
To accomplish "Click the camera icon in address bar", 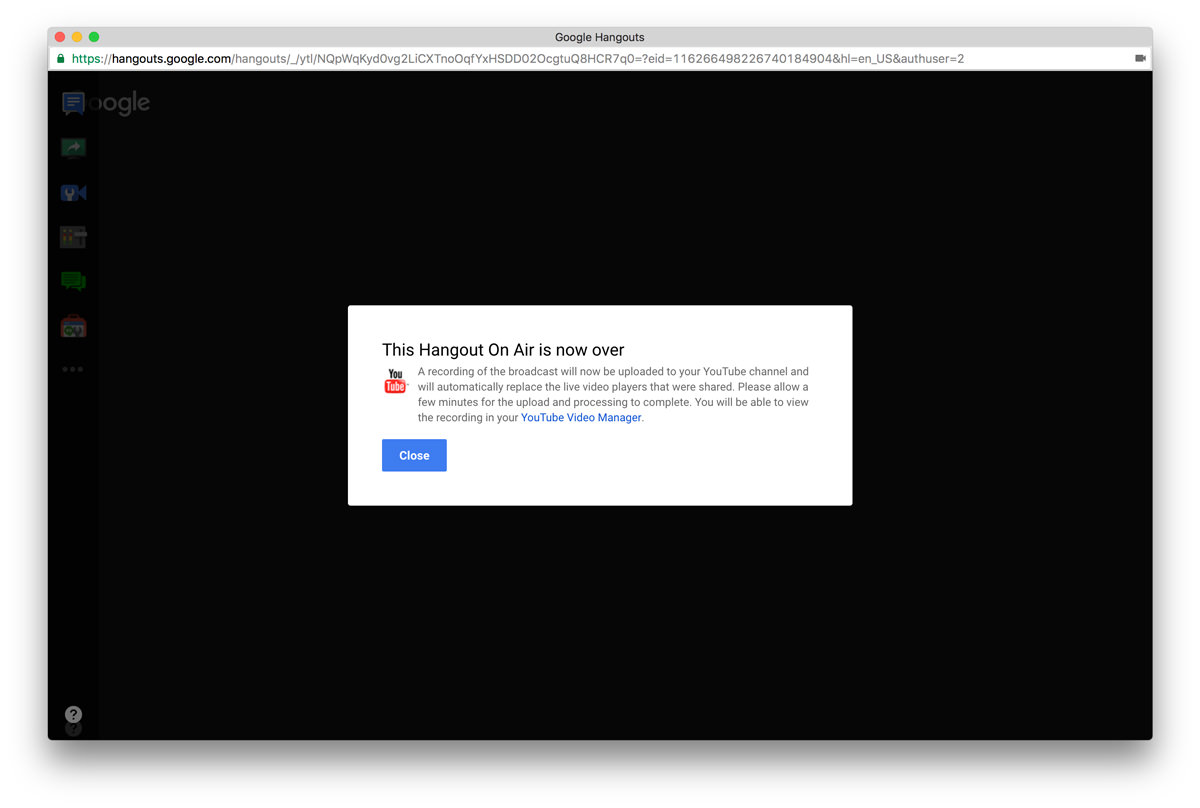I will pos(1140,59).
